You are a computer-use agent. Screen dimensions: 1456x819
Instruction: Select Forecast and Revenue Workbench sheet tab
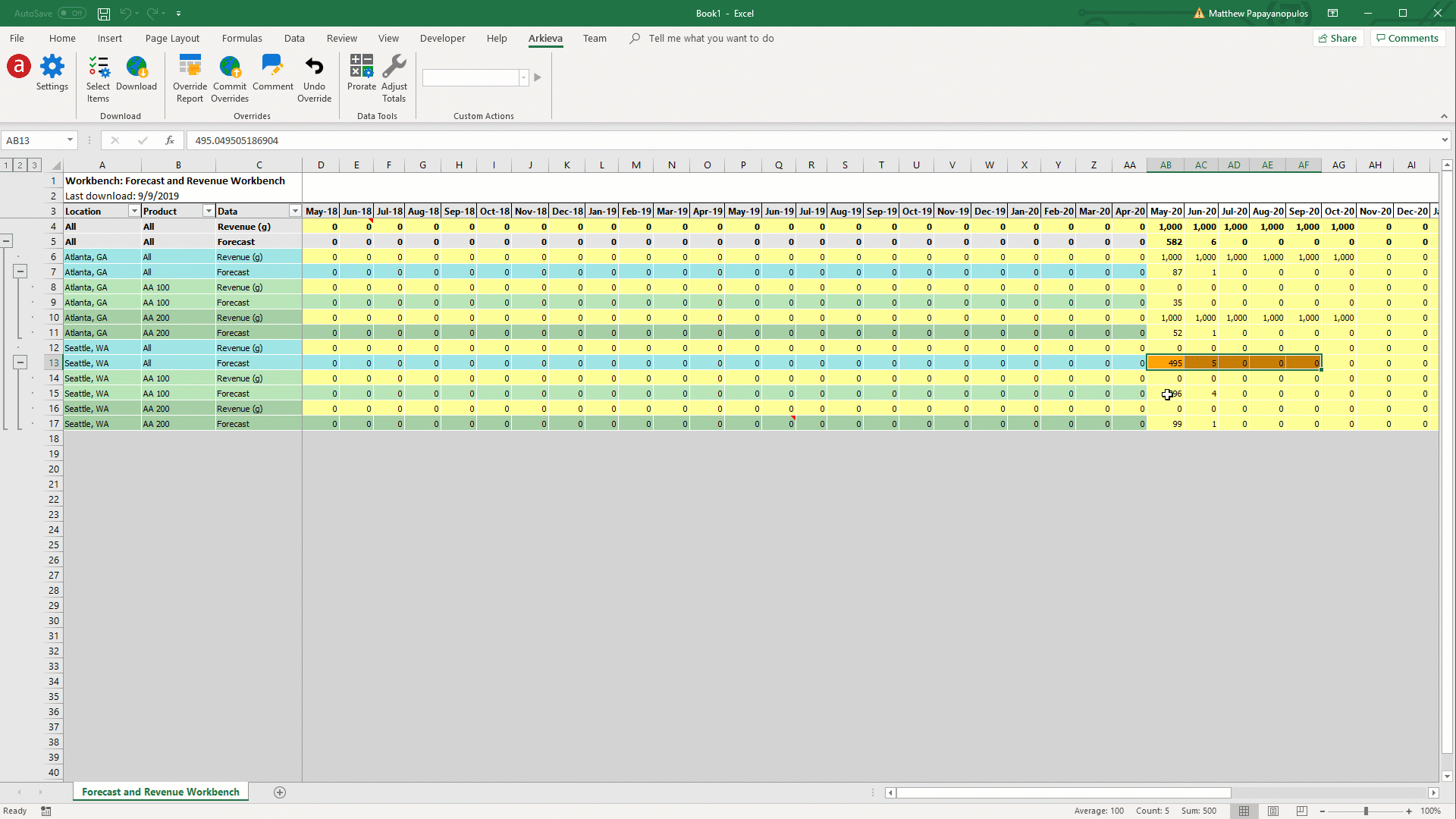pyautogui.click(x=161, y=792)
